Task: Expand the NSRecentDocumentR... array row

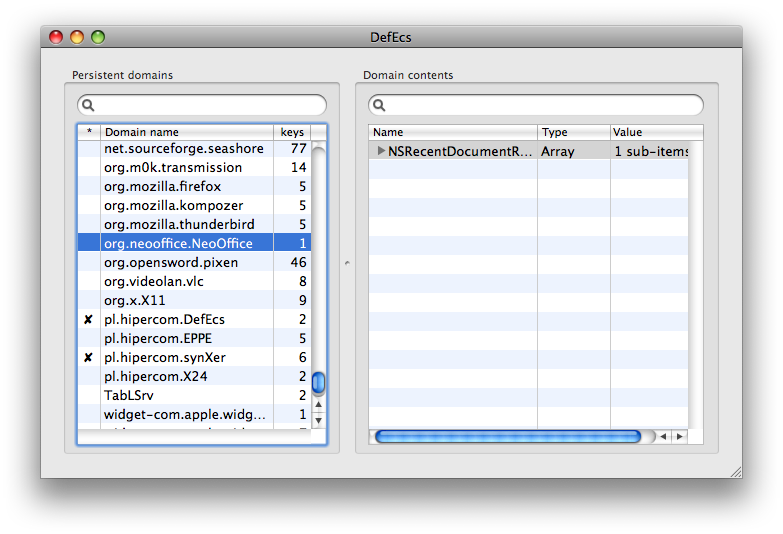Action: click(380, 151)
